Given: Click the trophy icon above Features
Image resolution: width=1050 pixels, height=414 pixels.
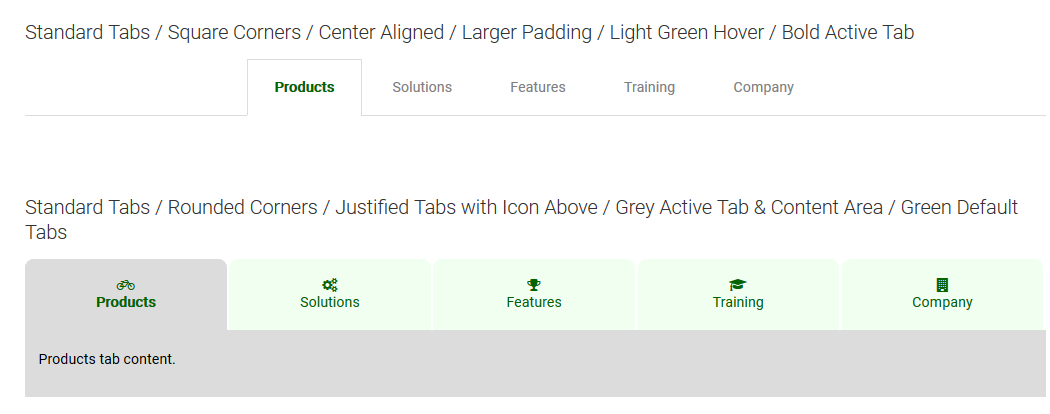Looking at the screenshot, I should 534,285.
